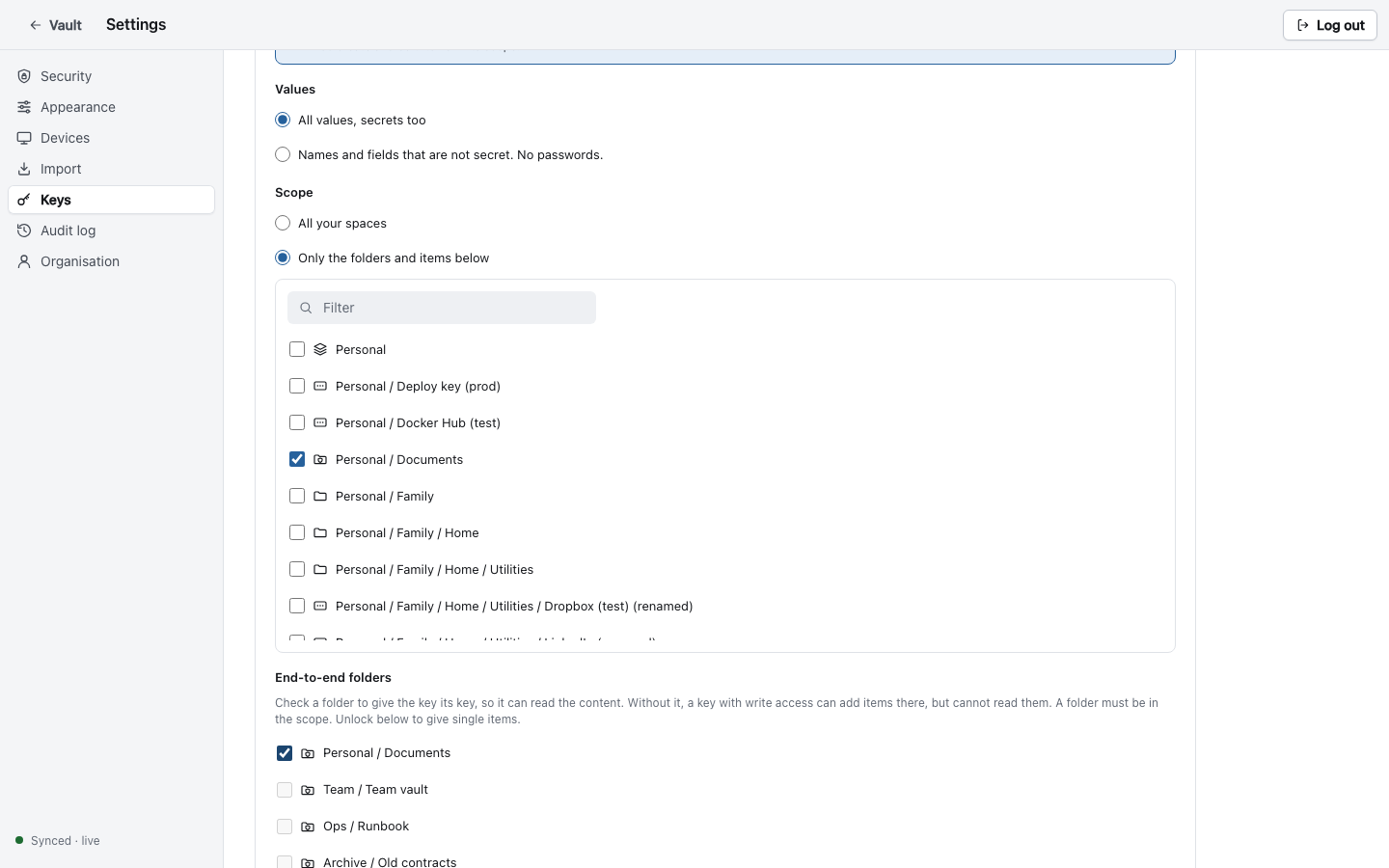Viewport: 1389px width, 868px height.
Task: Click the Organisation person icon
Action: point(24,261)
